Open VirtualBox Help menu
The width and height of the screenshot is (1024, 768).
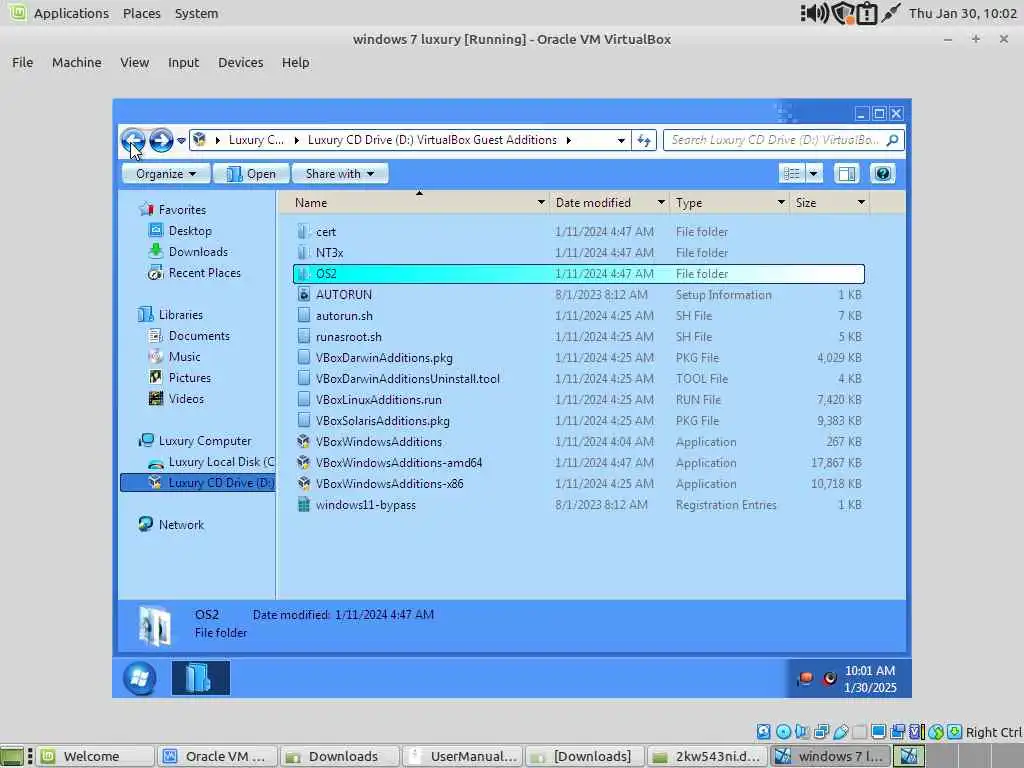295,63
